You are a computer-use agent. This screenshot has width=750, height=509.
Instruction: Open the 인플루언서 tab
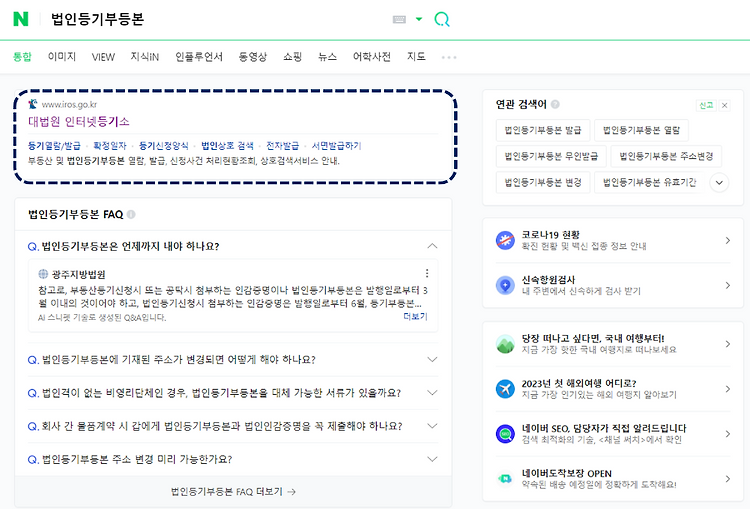click(199, 57)
